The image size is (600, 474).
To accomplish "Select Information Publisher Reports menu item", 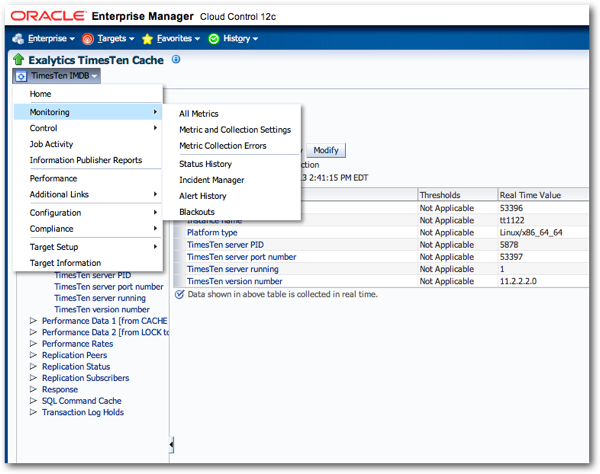I will coord(88,160).
